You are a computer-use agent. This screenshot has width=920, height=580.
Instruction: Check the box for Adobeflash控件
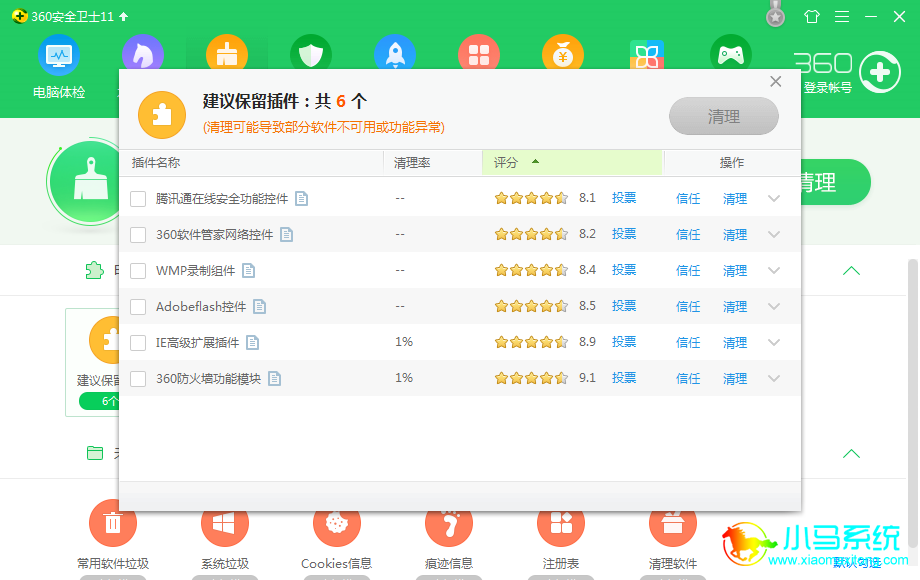click(x=138, y=307)
